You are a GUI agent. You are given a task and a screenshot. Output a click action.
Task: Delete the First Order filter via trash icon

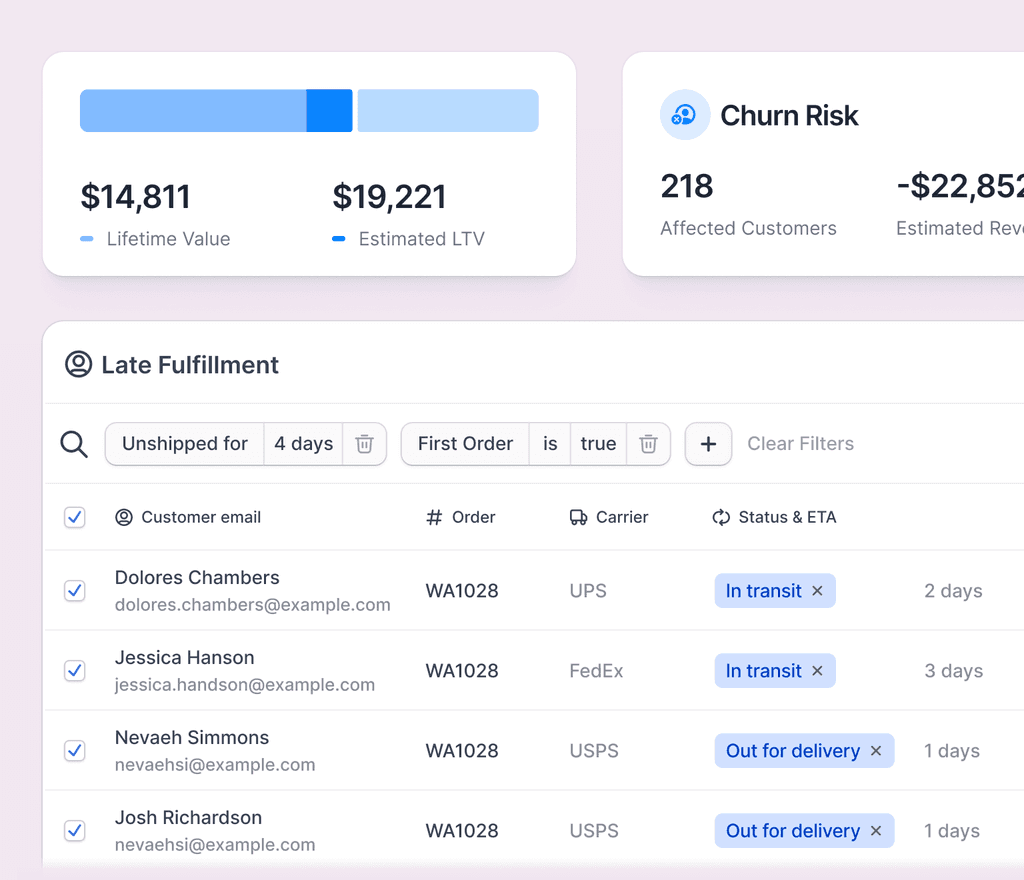point(648,444)
